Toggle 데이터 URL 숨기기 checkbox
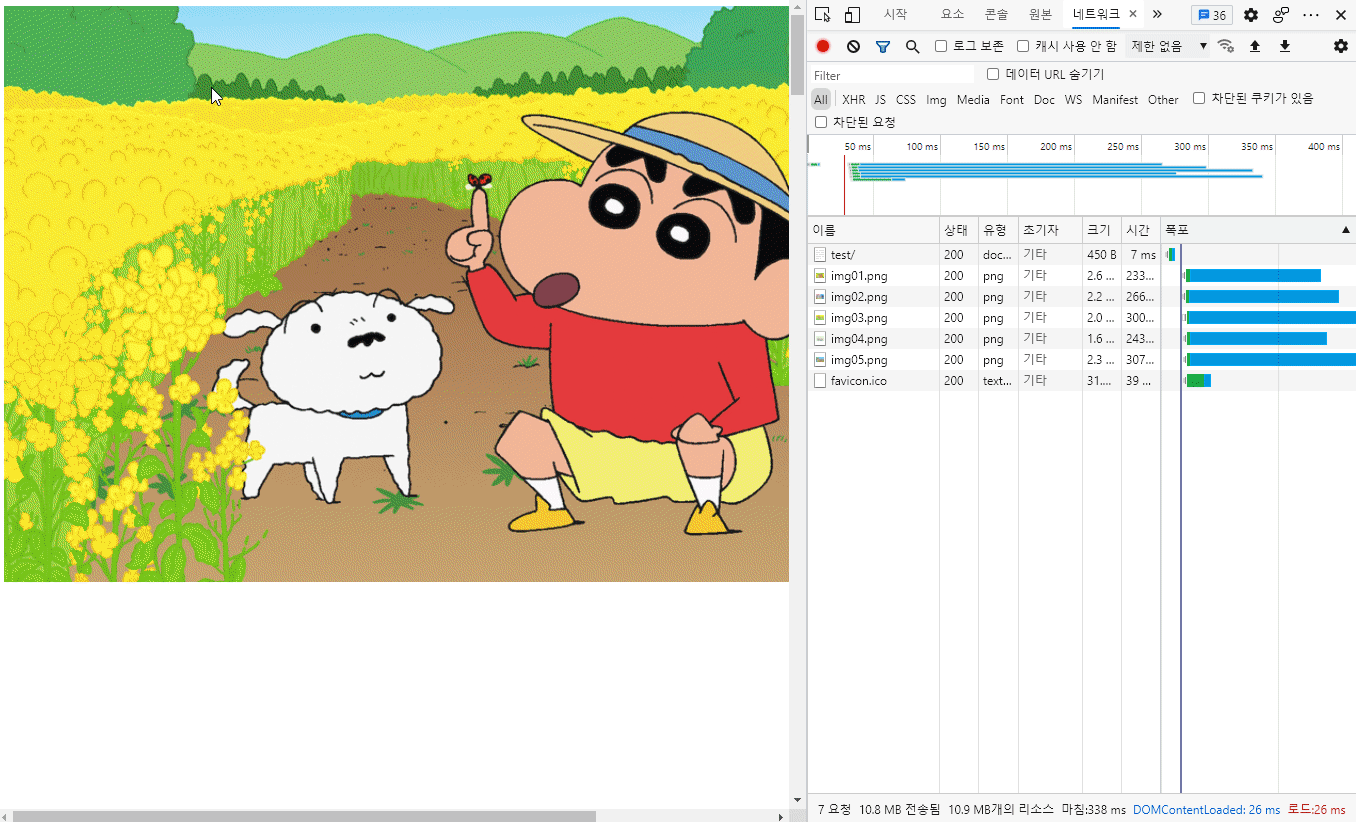Screen dimensions: 1356x822 click(993, 74)
